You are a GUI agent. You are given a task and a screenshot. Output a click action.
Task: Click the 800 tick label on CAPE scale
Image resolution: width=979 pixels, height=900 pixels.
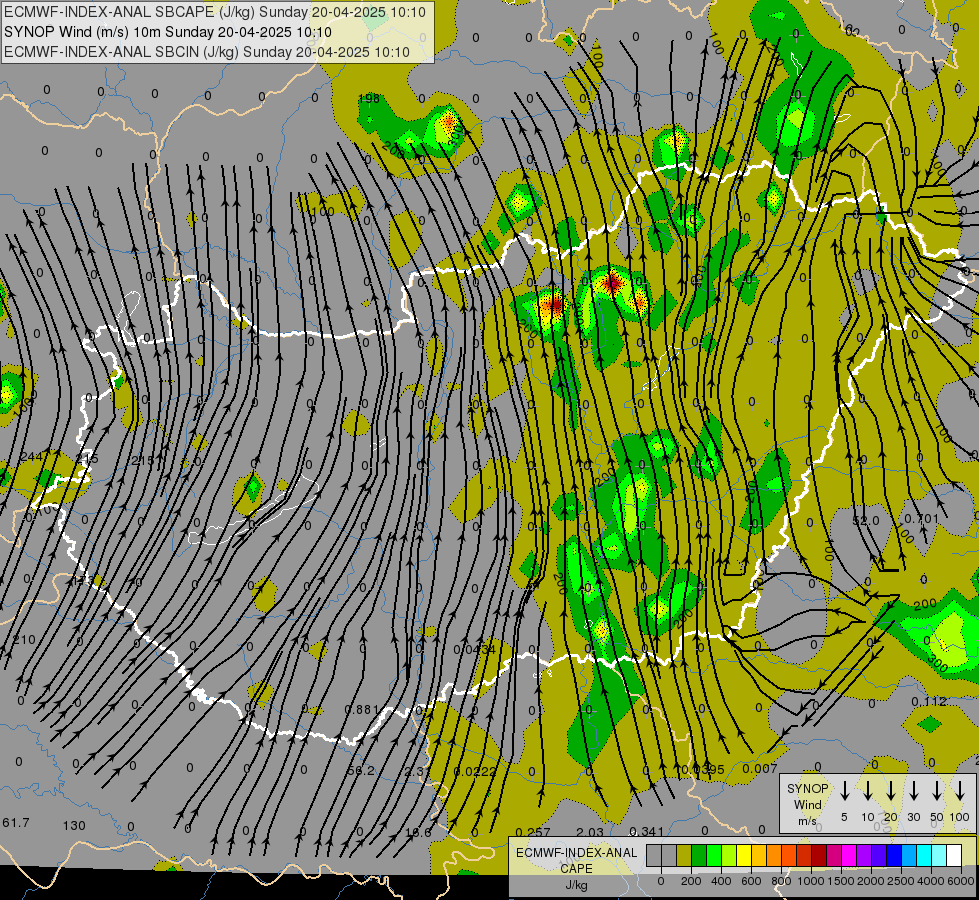coord(781,881)
